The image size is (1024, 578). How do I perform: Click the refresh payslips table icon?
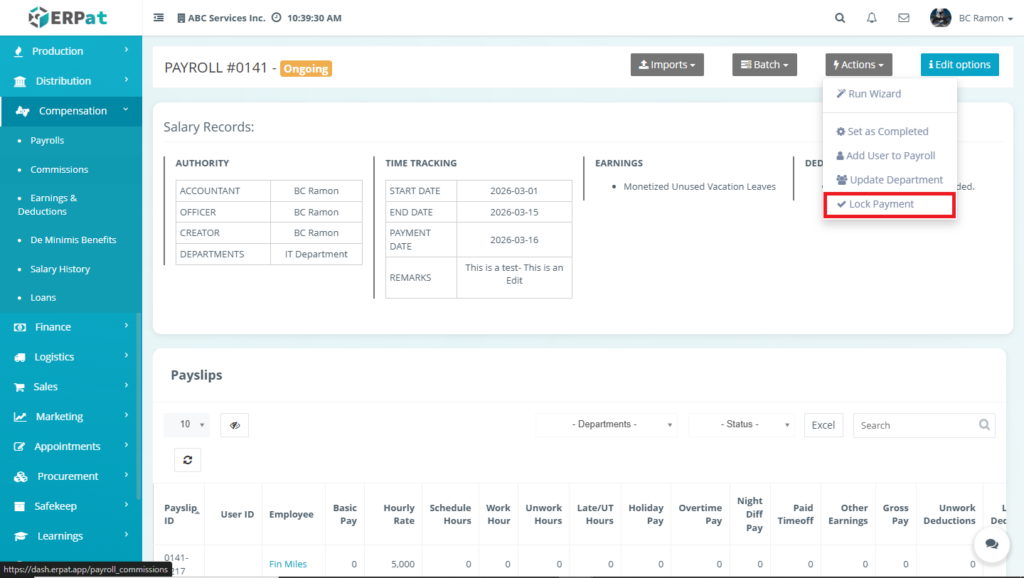187,459
